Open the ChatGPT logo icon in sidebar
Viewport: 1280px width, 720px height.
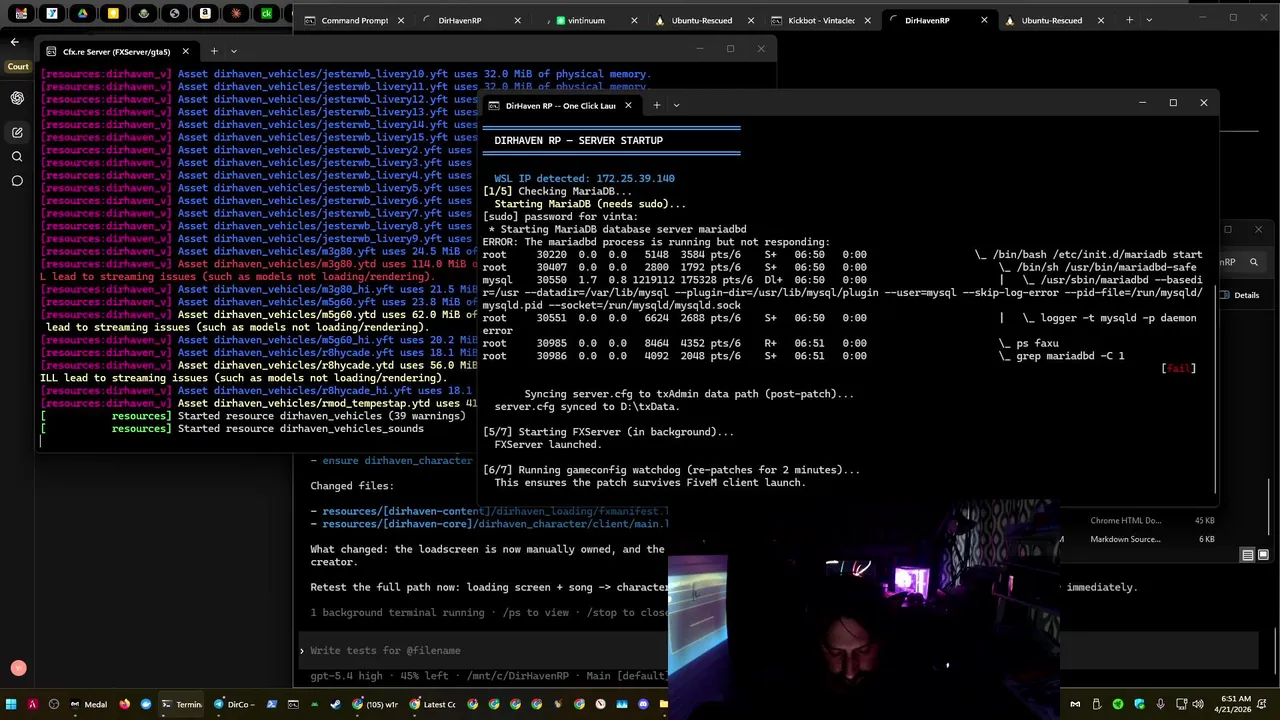coord(17,98)
